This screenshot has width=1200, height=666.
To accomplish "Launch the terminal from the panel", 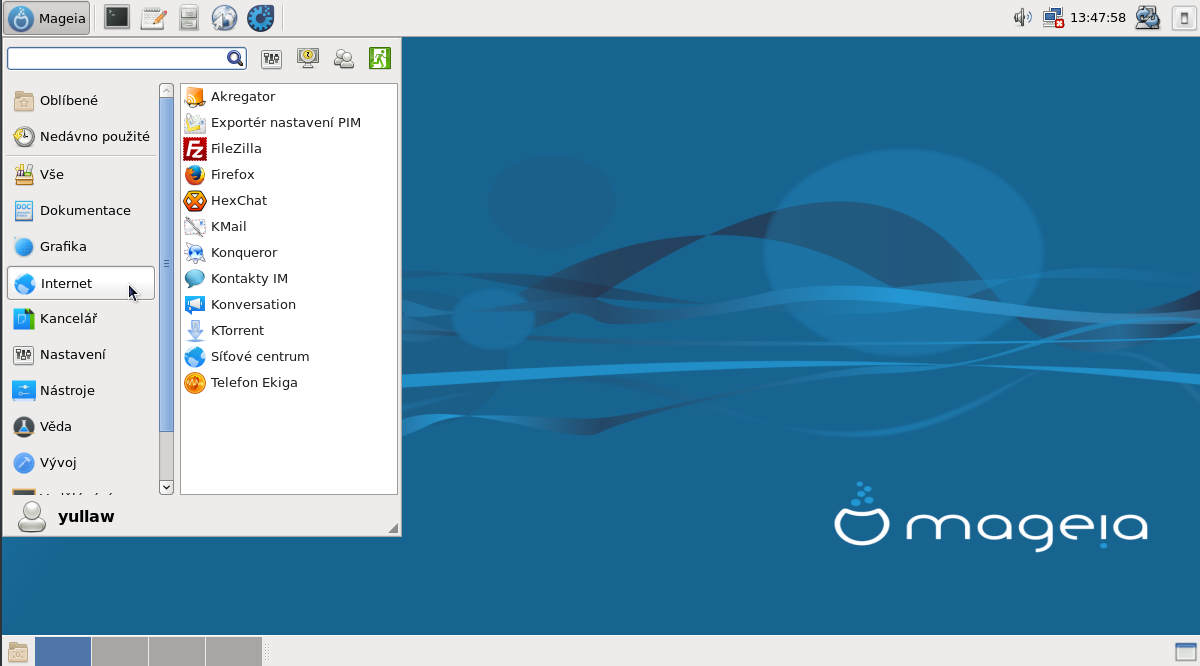I will pos(117,17).
